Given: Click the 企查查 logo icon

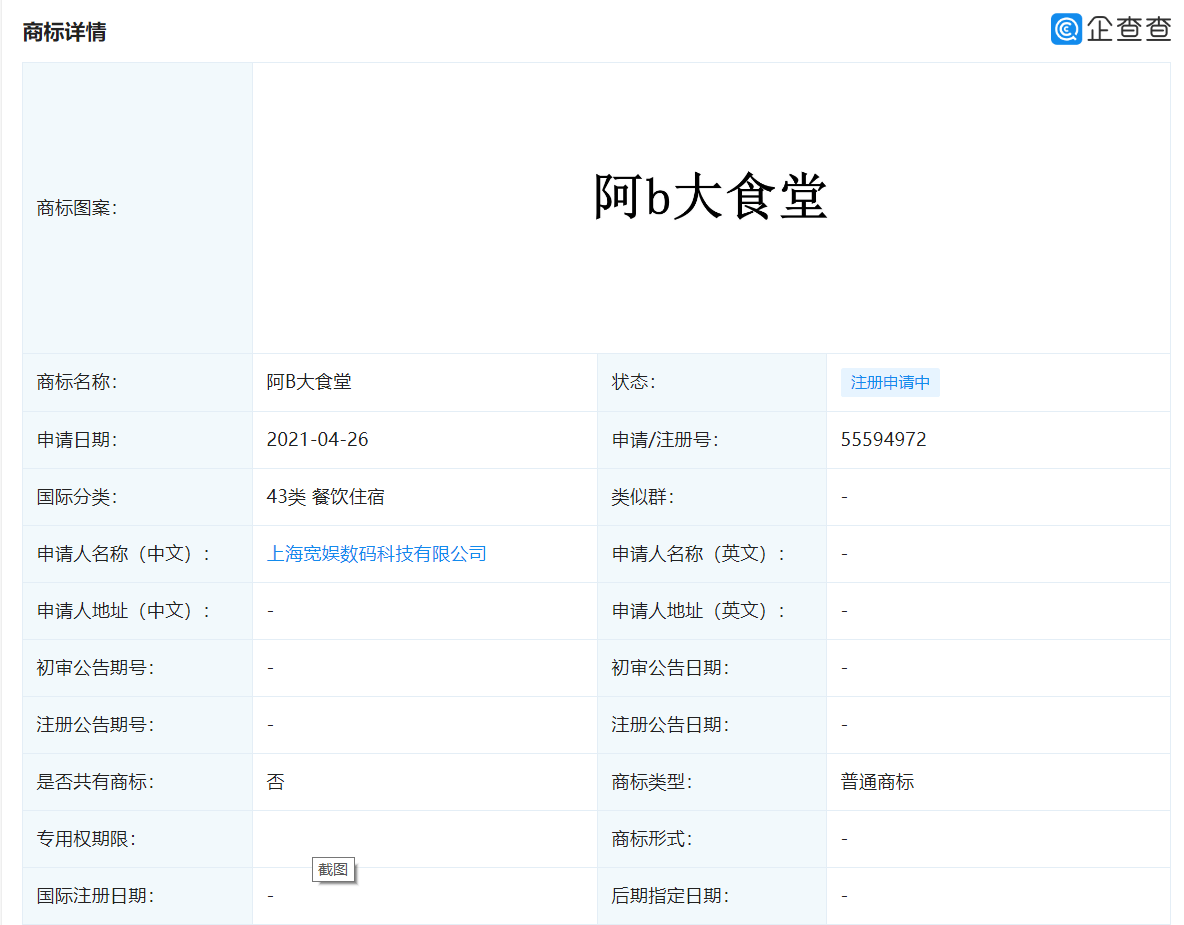Looking at the screenshot, I should pyautogui.click(x=1066, y=29).
